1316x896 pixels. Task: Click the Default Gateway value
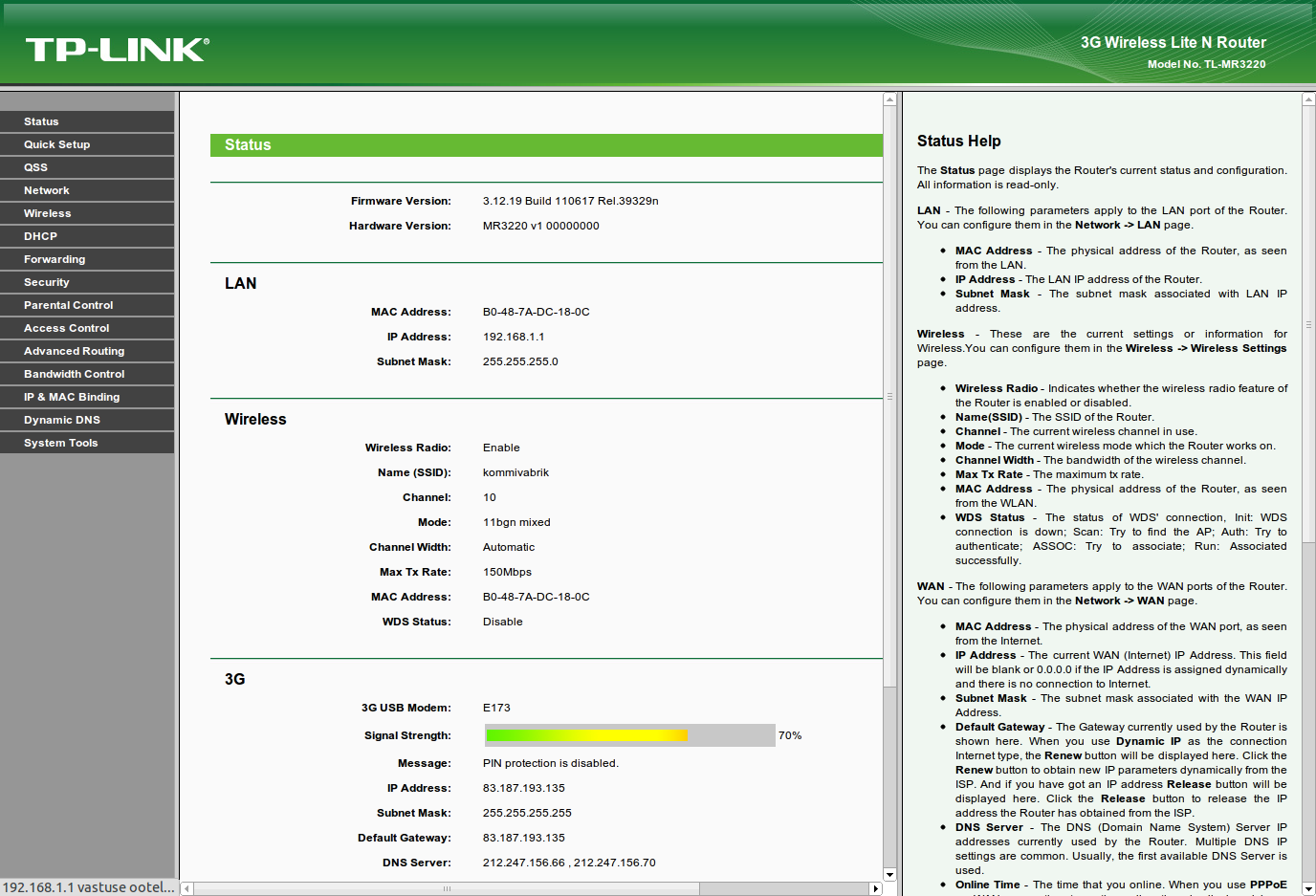[x=524, y=838]
